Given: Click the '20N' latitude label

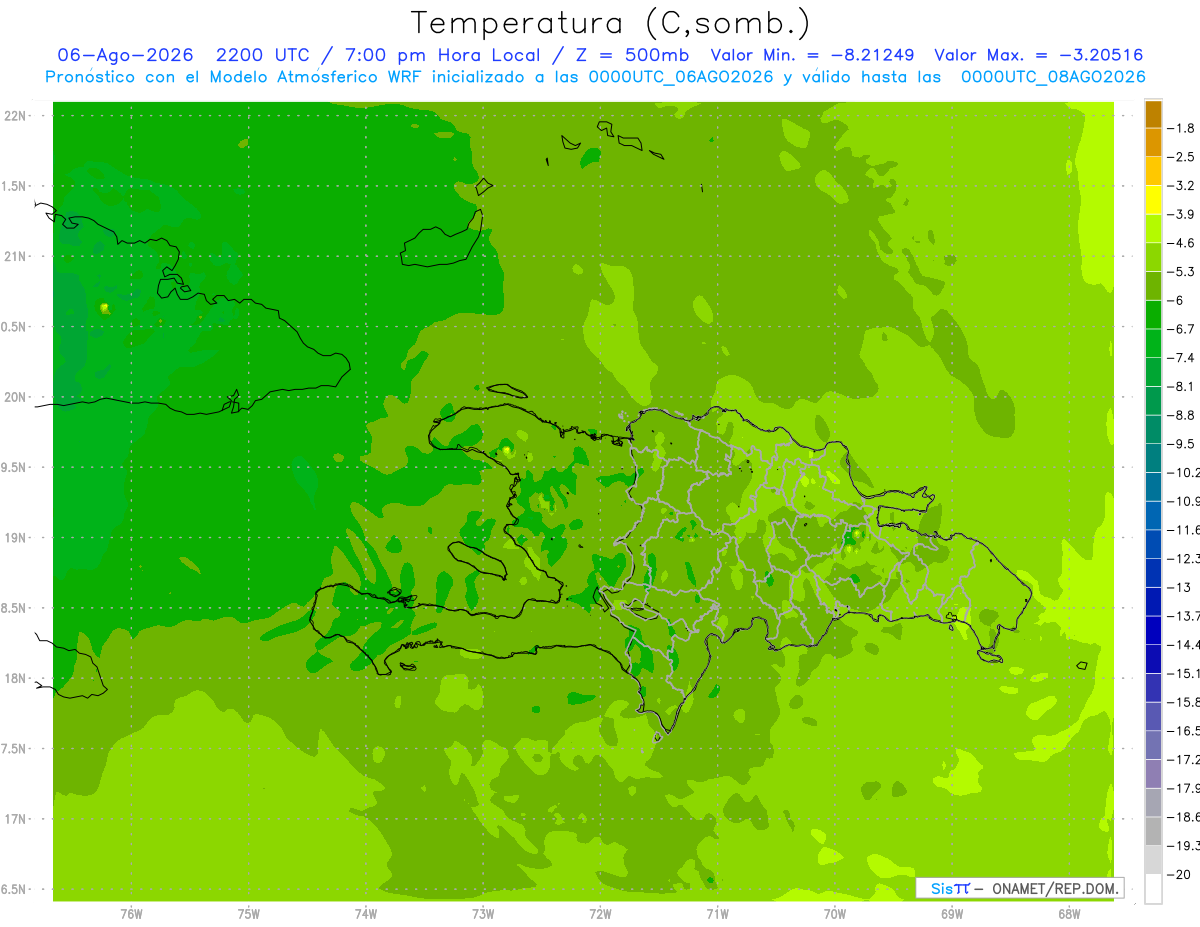Looking at the screenshot, I should (16, 397).
